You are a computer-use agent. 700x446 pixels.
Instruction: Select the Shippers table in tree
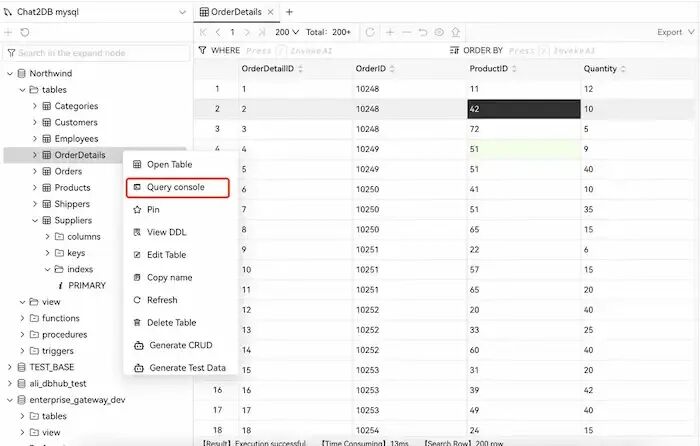tap(72, 204)
